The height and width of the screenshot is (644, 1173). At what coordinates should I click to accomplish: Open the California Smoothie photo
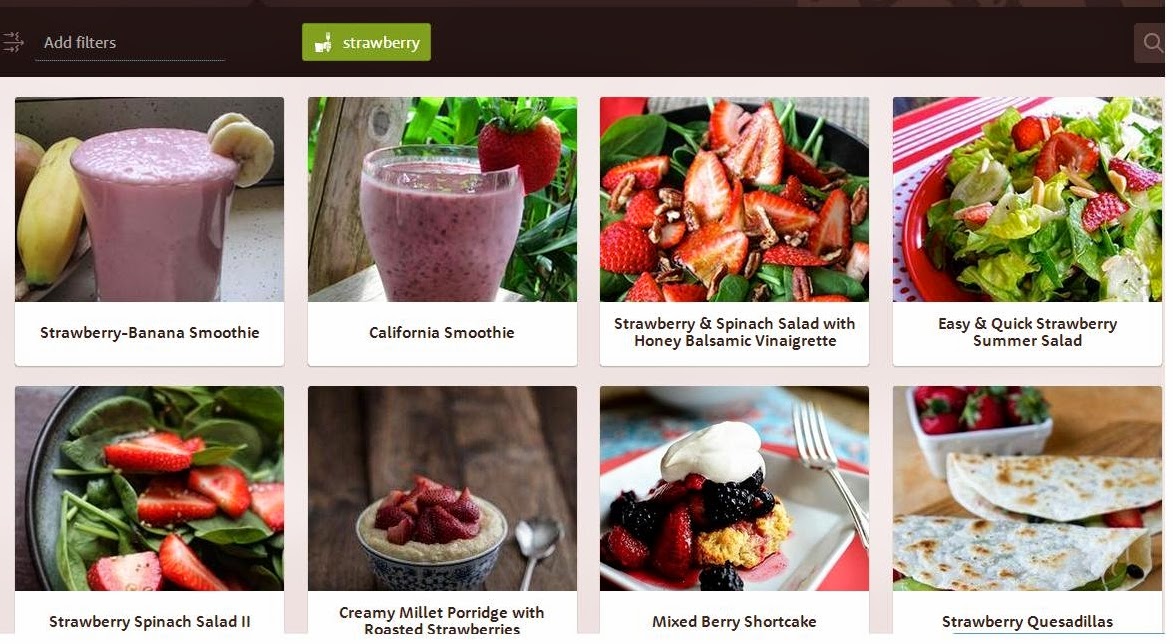click(x=442, y=200)
